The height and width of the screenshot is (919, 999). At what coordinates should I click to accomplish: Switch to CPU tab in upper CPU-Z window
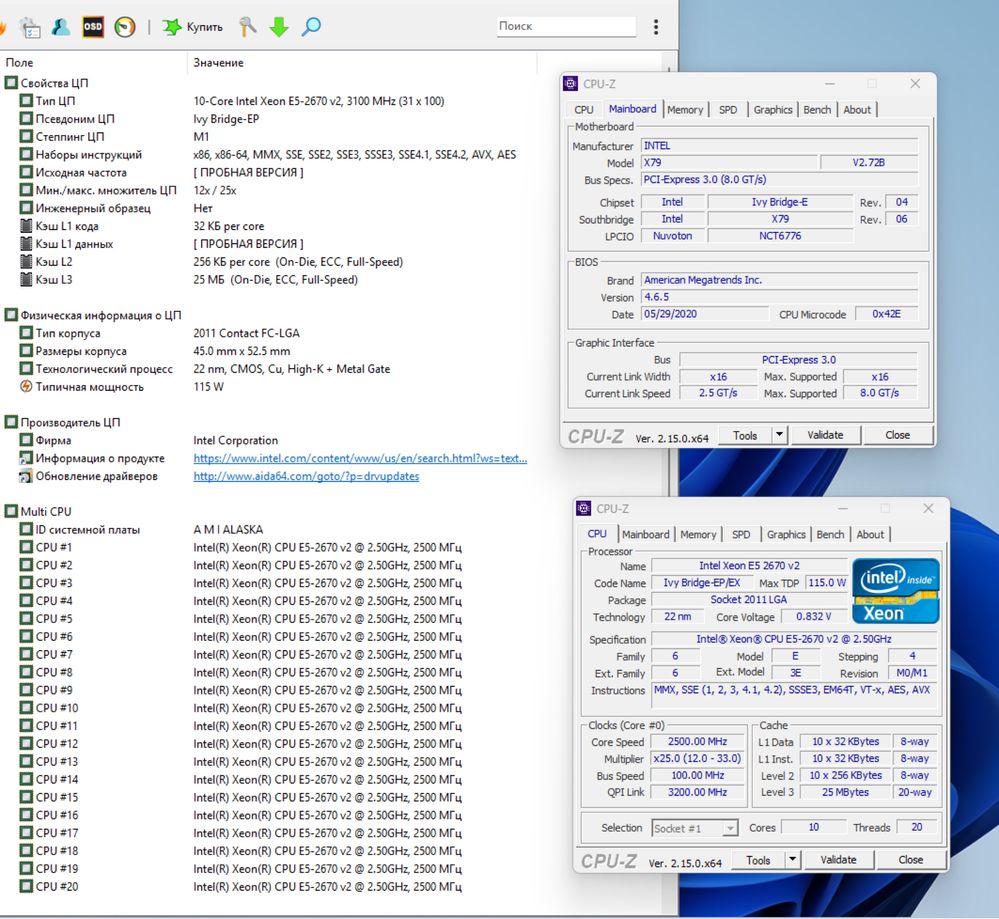[584, 110]
